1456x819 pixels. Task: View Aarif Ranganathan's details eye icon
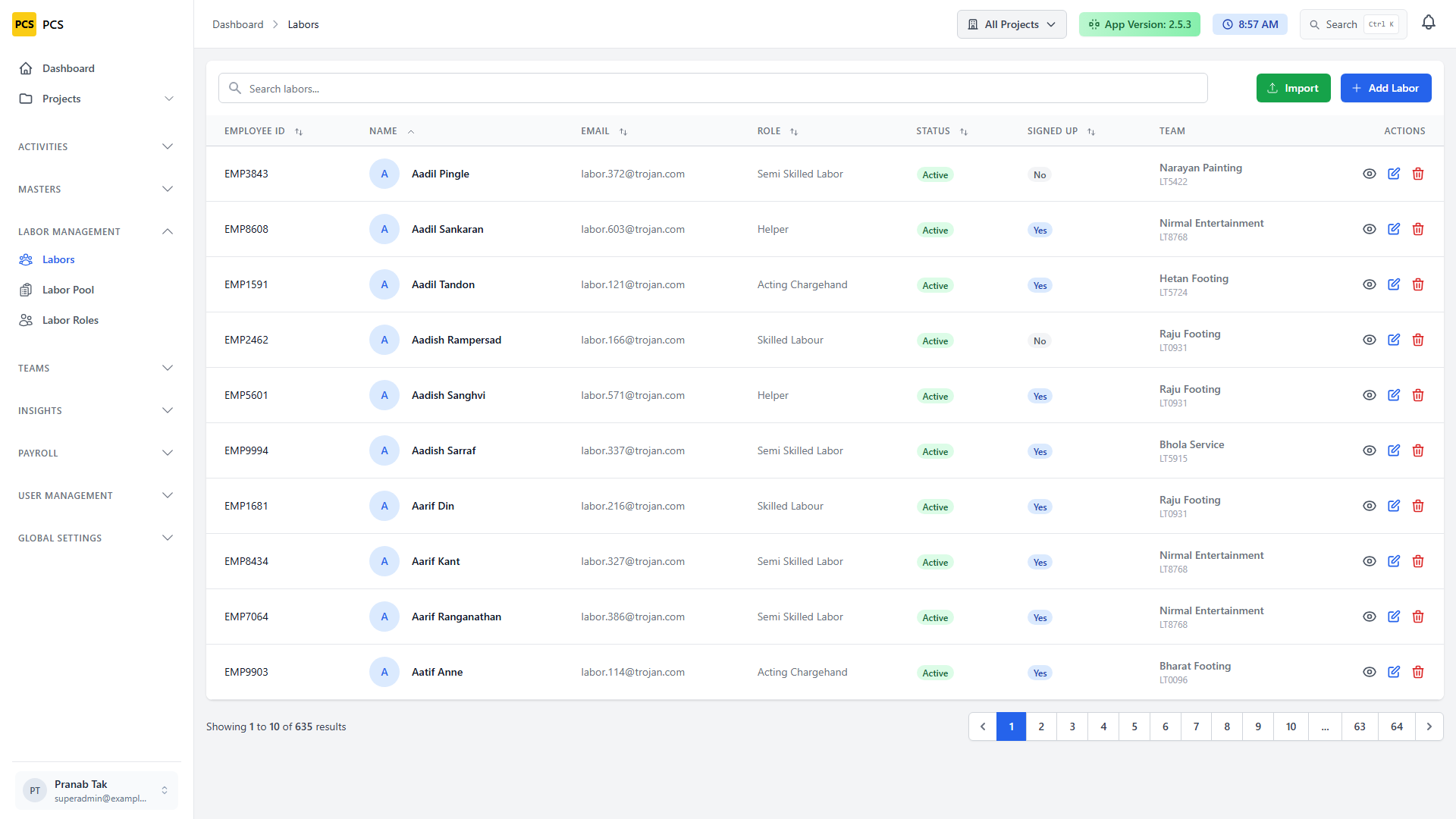pos(1370,617)
